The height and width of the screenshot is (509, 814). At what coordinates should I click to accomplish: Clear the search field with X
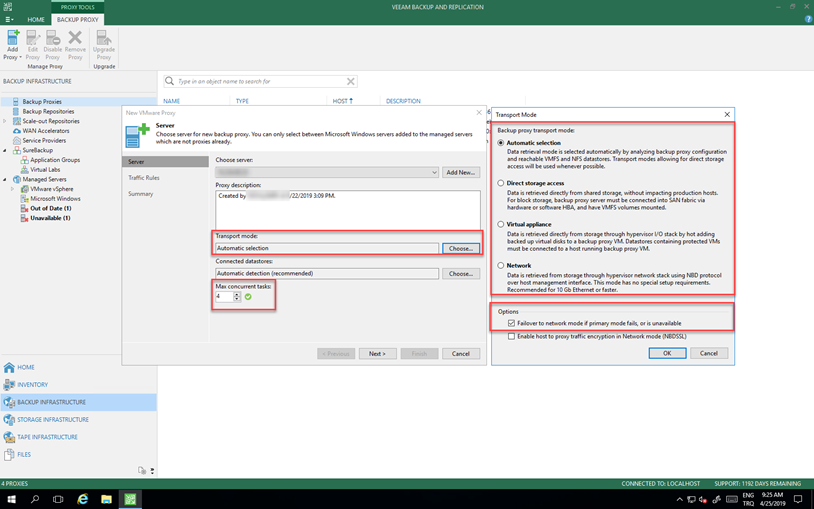click(x=350, y=82)
